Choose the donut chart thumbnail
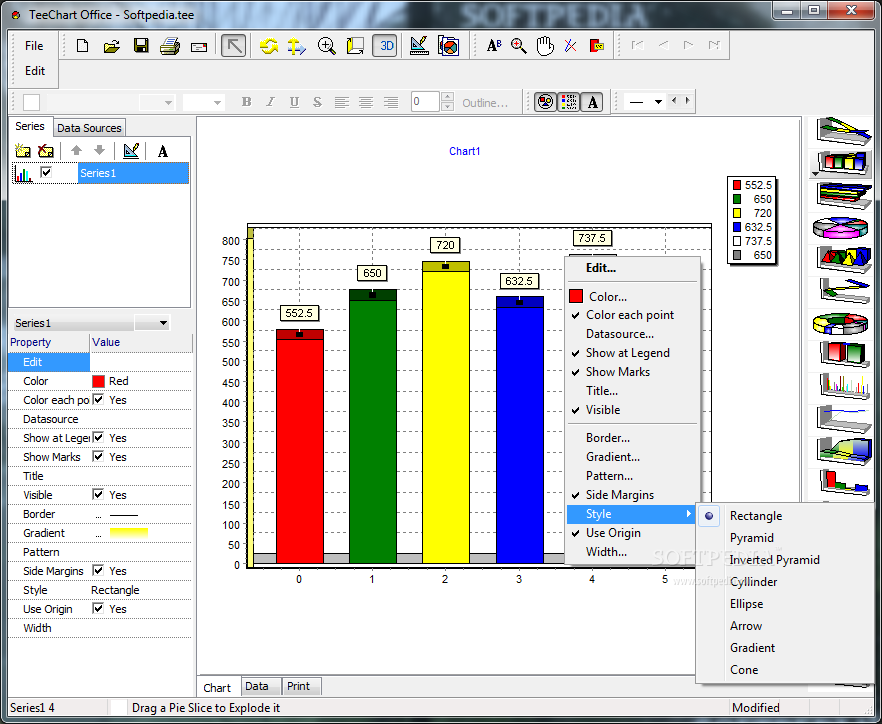 (841, 323)
